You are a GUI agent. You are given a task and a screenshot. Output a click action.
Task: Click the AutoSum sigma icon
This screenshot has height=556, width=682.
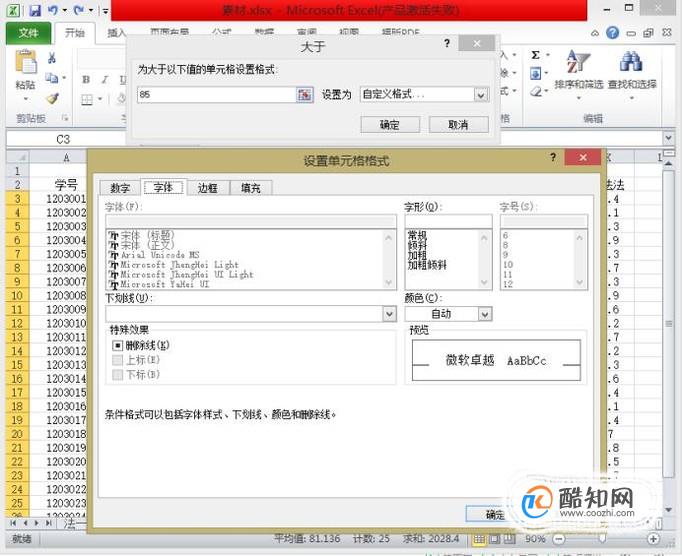536,55
